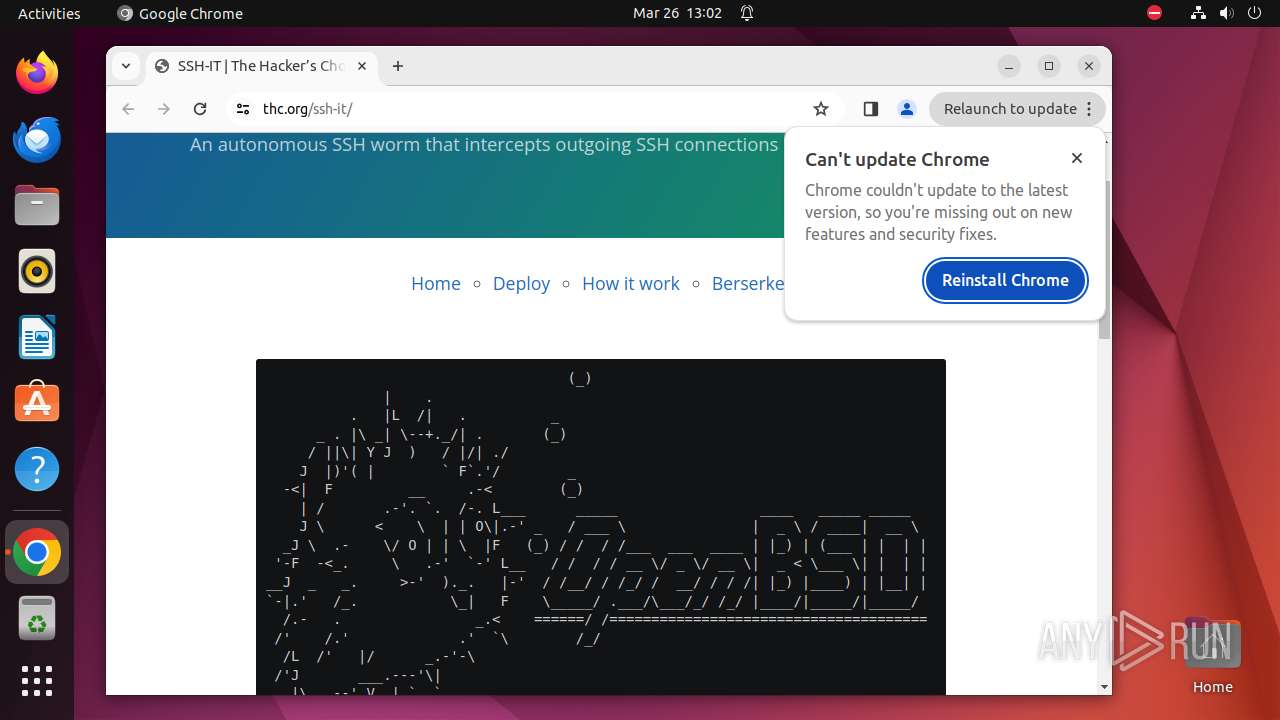Go forward to next page
Viewport: 1280px width, 720px height.
click(x=164, y=109)
